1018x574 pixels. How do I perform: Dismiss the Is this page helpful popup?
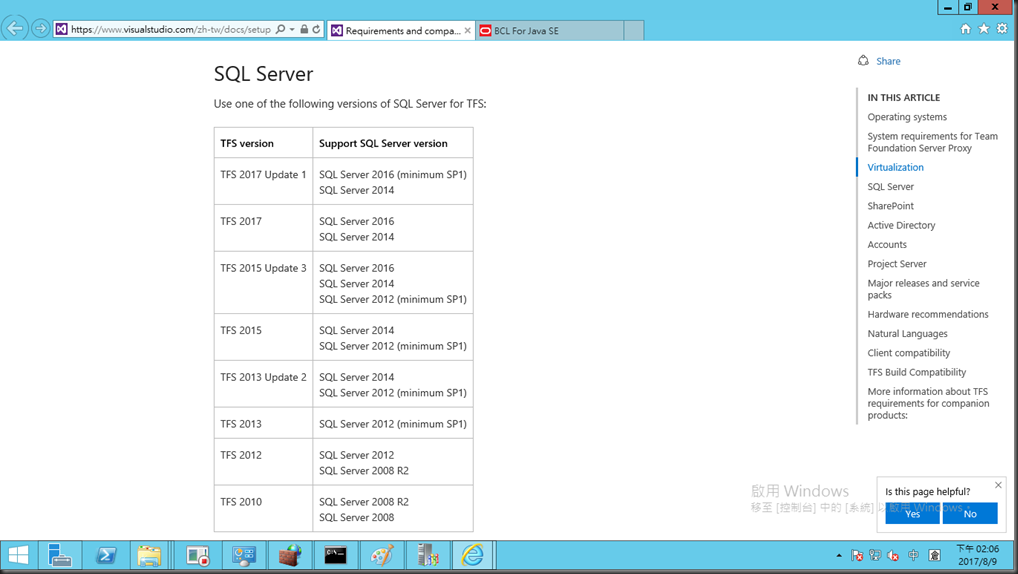999,485
